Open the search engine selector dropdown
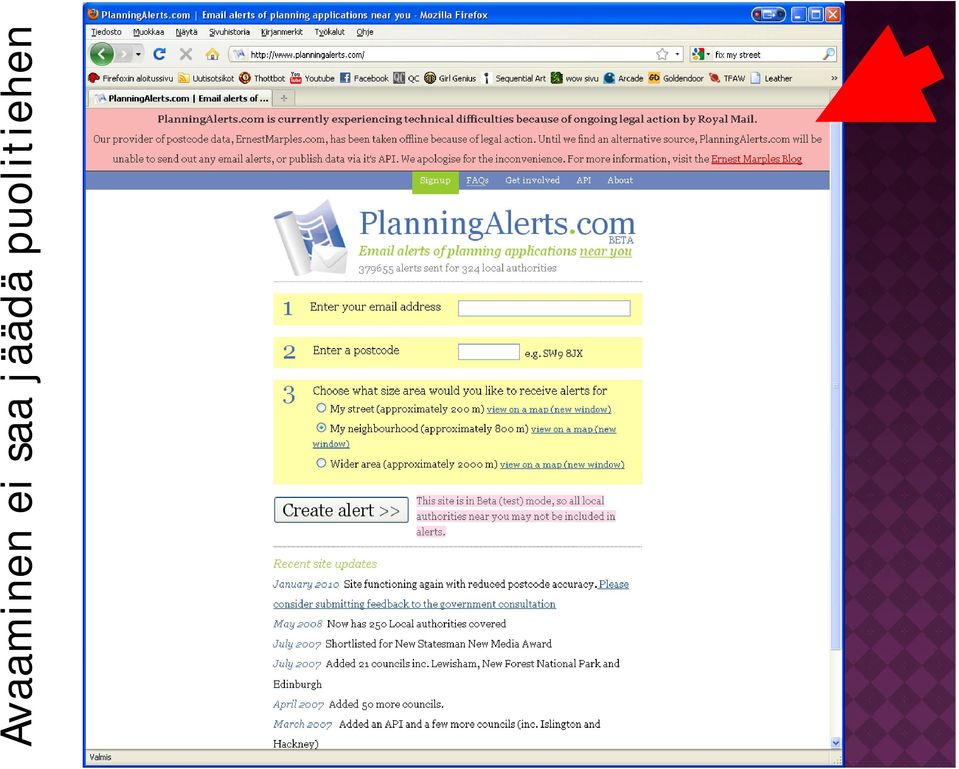This screenshot has width=959, height=769. pyautogui.click(x=701, y=54)
